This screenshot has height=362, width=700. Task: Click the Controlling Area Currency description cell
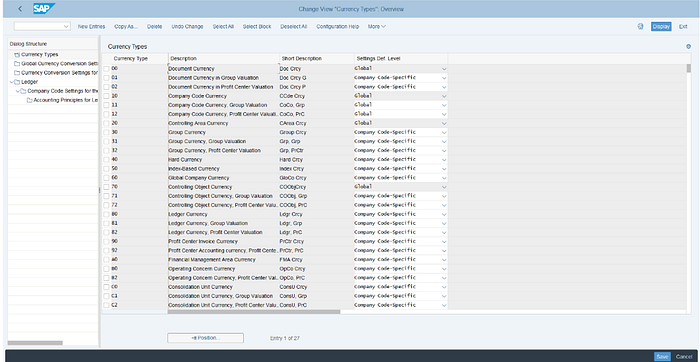(x=223, y=123)
